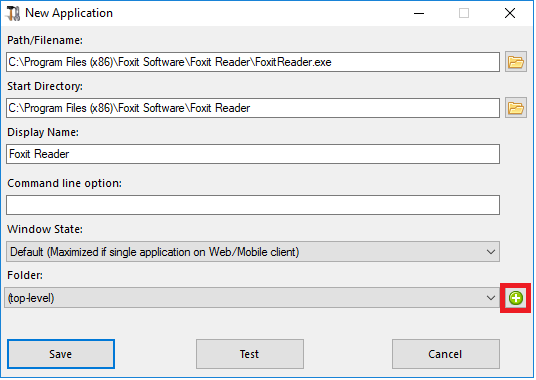Click the disabled maximize window icon
Screen dimensions: 536x380
[464, 13]
